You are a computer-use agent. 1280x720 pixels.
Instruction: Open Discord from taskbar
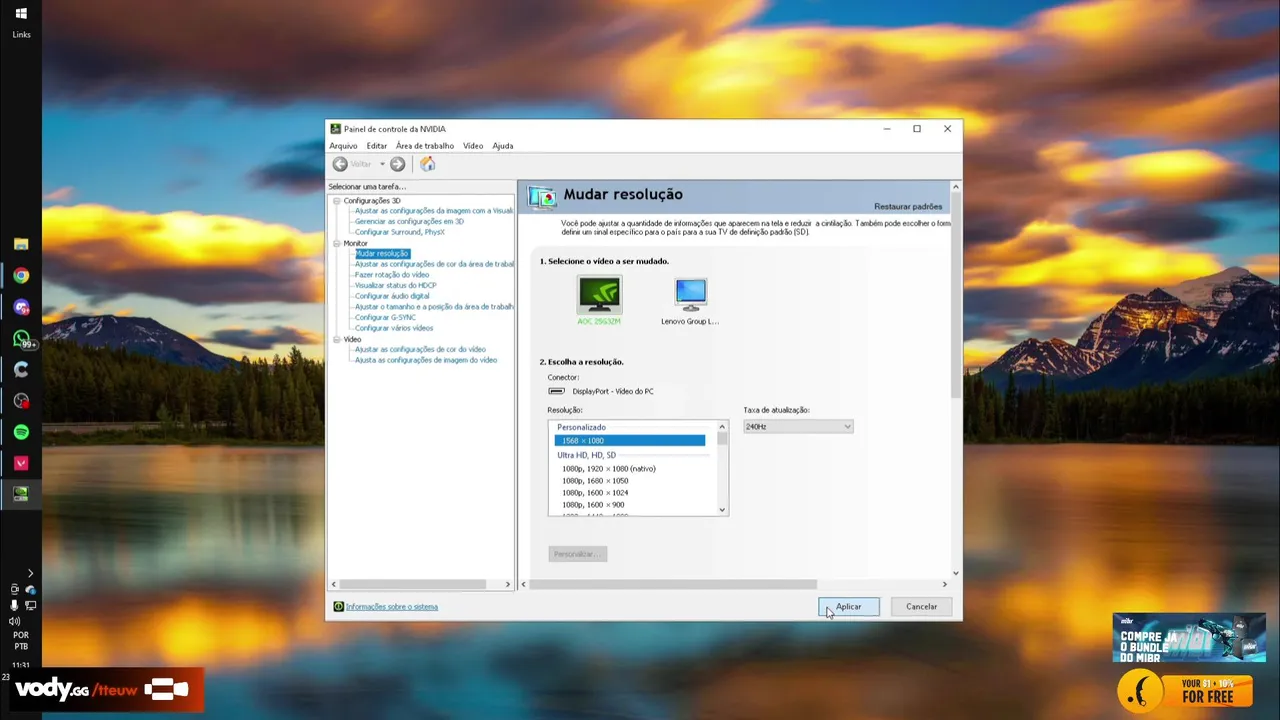point(21,307)
